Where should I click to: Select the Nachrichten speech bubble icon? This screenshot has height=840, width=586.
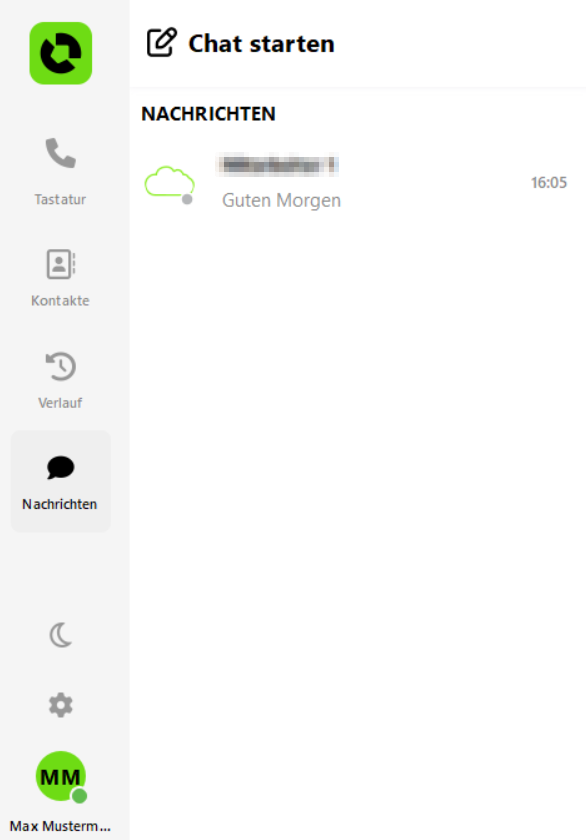point(61,467)
